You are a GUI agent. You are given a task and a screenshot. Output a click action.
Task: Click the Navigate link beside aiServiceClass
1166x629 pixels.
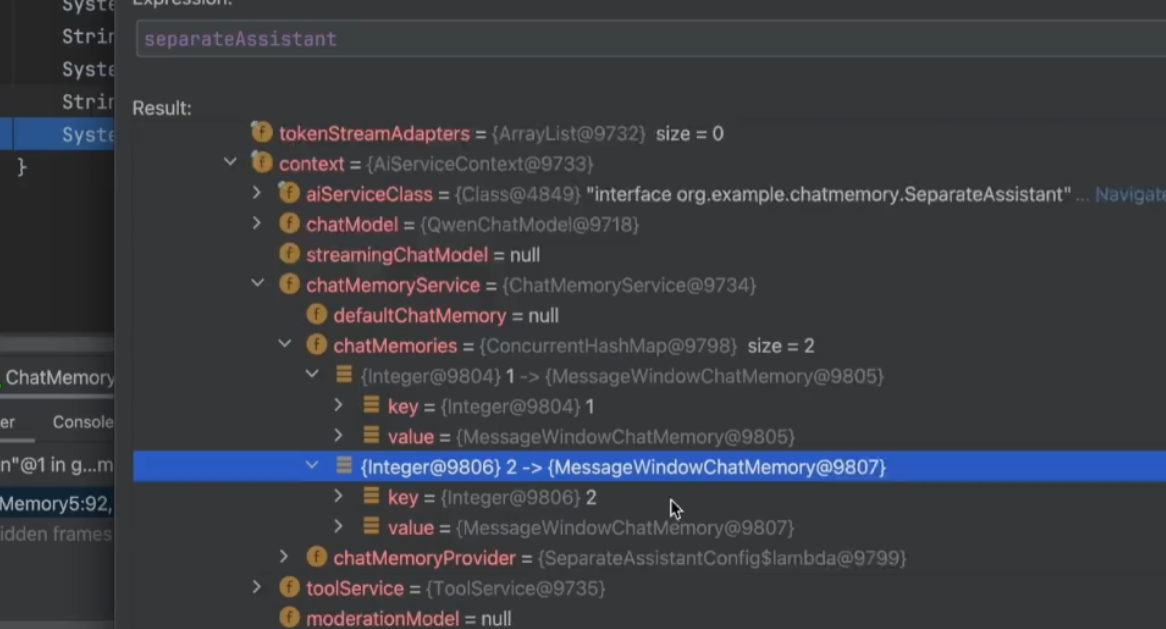tap(1130, 194)
